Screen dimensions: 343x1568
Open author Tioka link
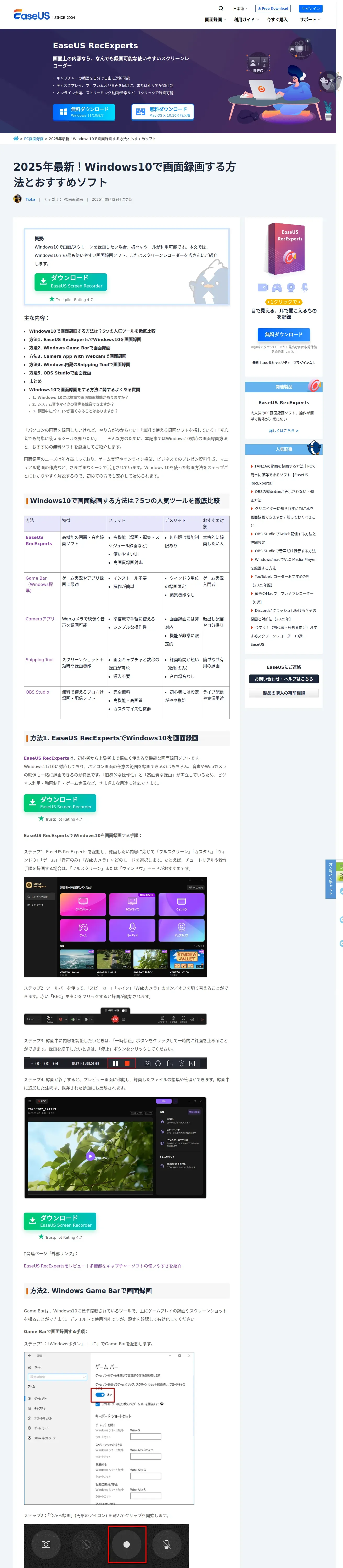[x=30, y=199]
